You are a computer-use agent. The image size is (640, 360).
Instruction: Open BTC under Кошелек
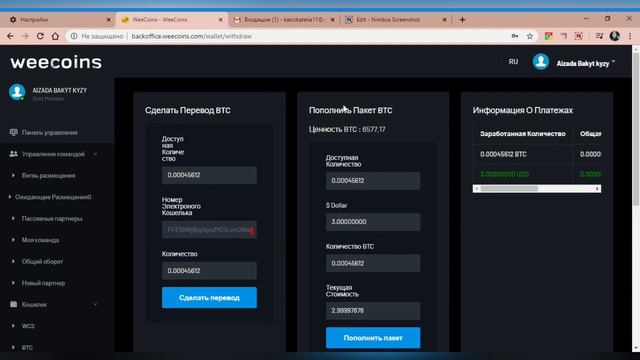(x=27, y=348)
